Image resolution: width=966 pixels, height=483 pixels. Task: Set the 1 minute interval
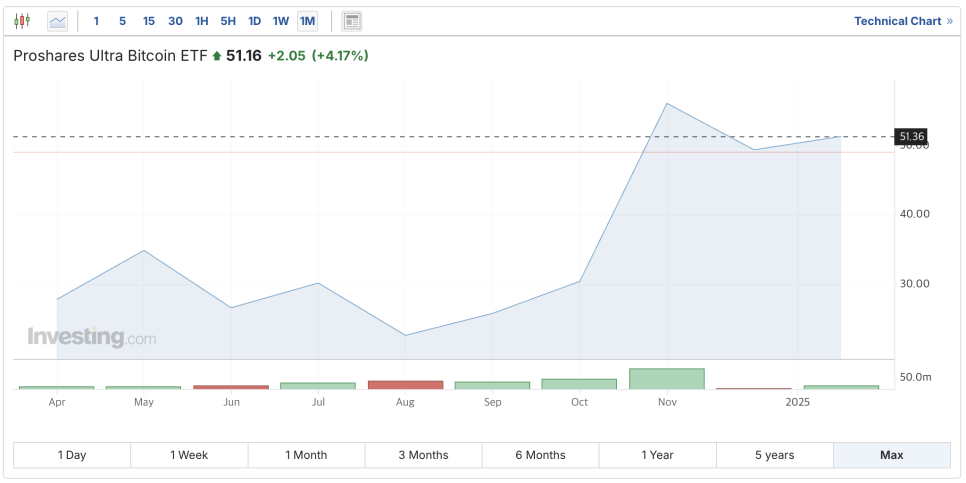point(96,21)
